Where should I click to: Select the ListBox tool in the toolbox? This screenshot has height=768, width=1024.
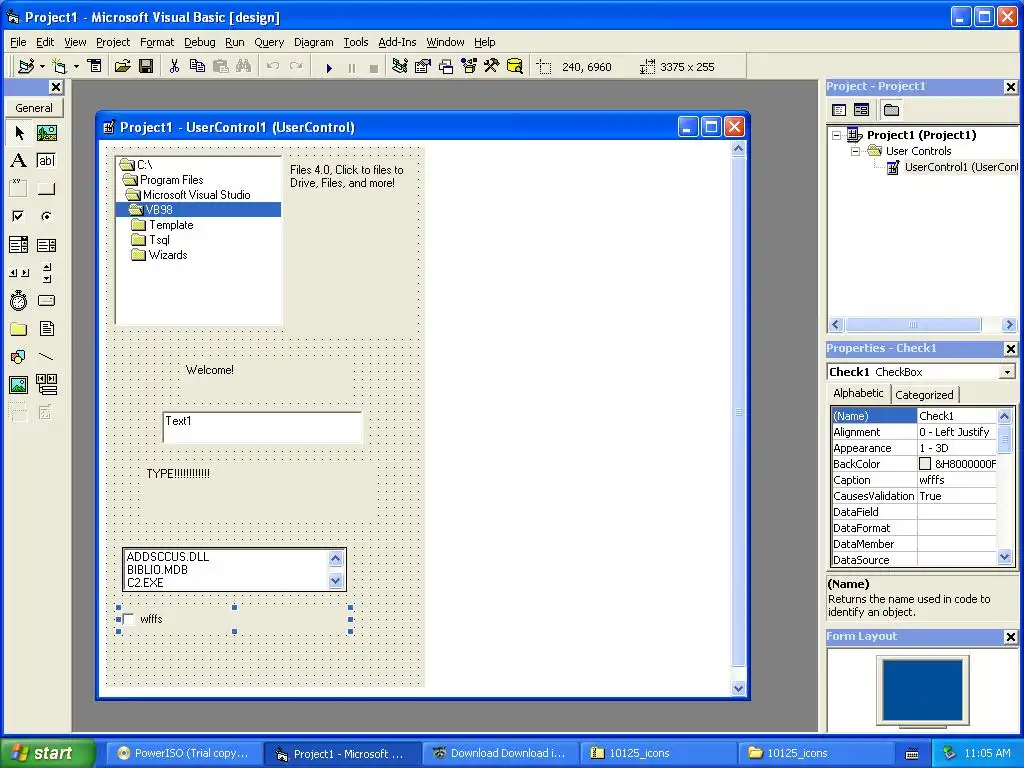[46, 245]
